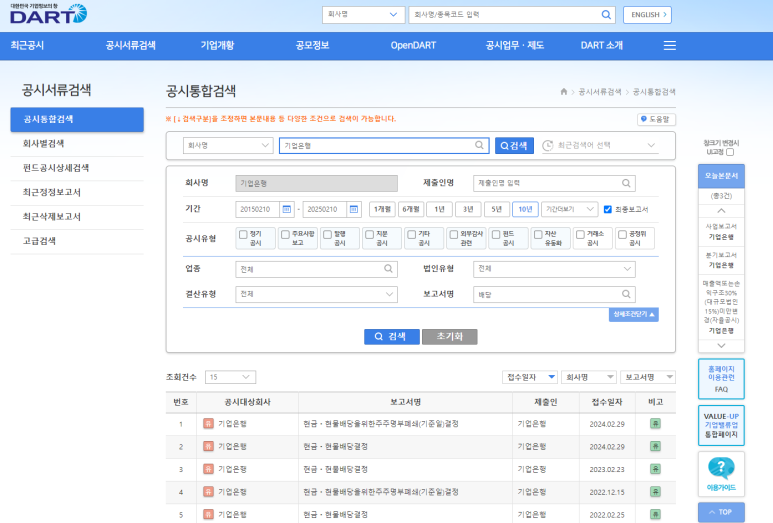Click the green 유 remark icon in row 2

(x=655, y=446)
